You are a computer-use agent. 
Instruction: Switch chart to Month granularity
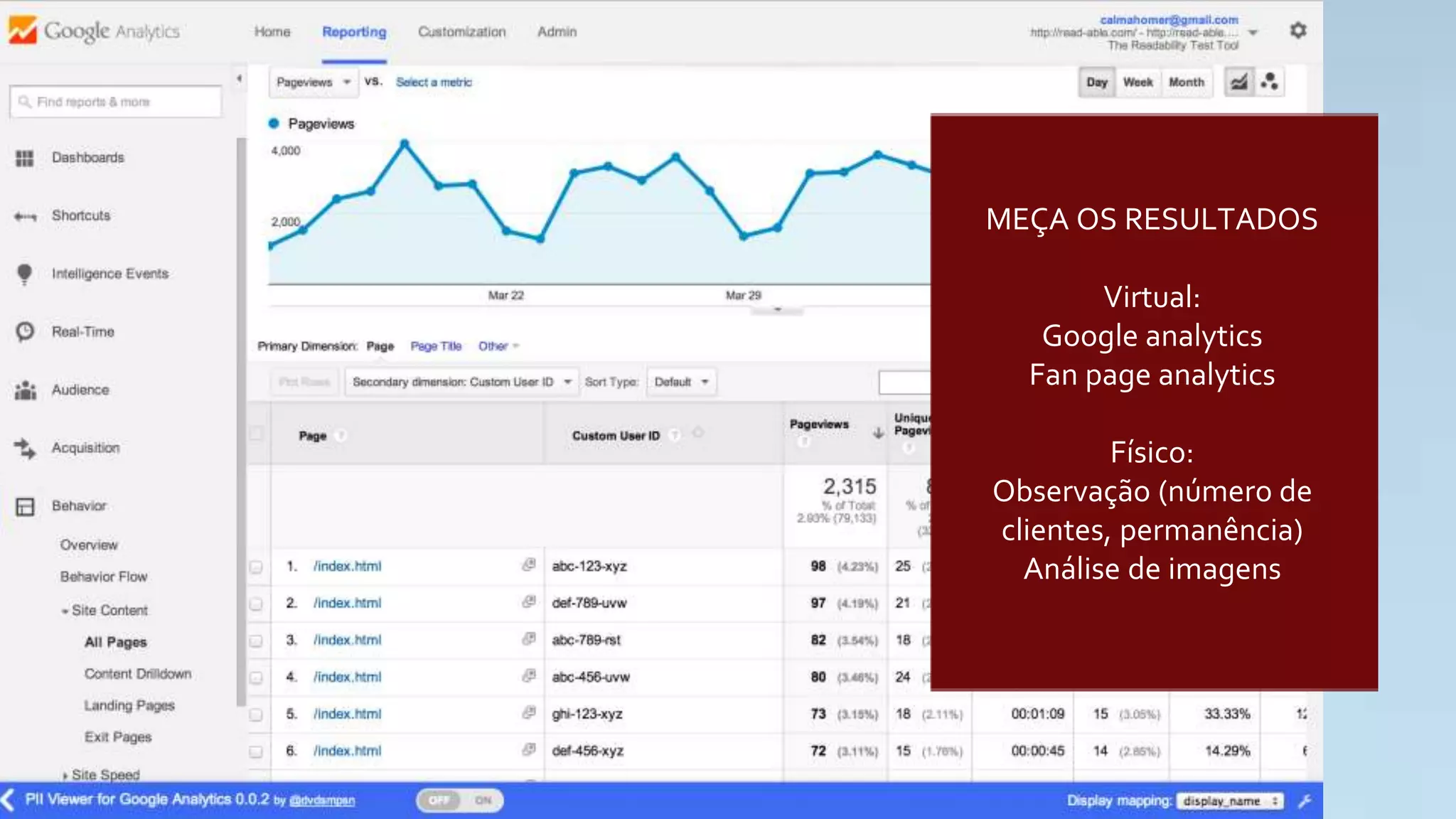[1187, 82]
